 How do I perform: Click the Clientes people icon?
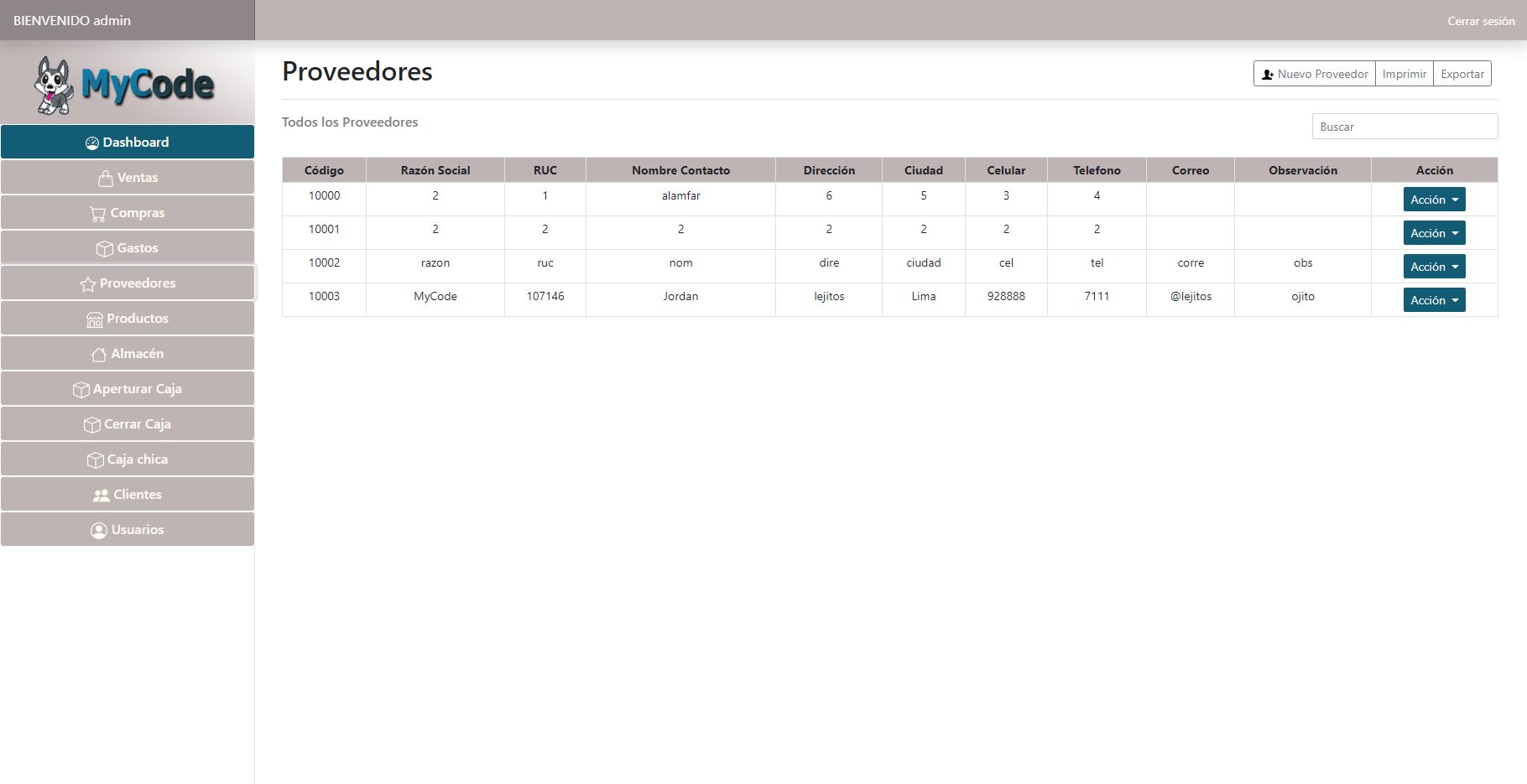pos(101,496)
